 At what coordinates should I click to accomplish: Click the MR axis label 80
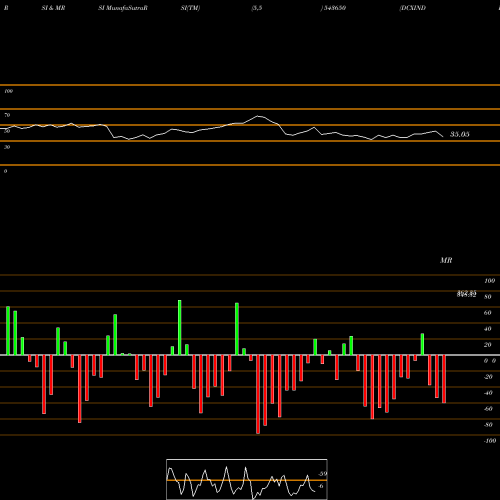pyautogui.click(x=488, y=297)
